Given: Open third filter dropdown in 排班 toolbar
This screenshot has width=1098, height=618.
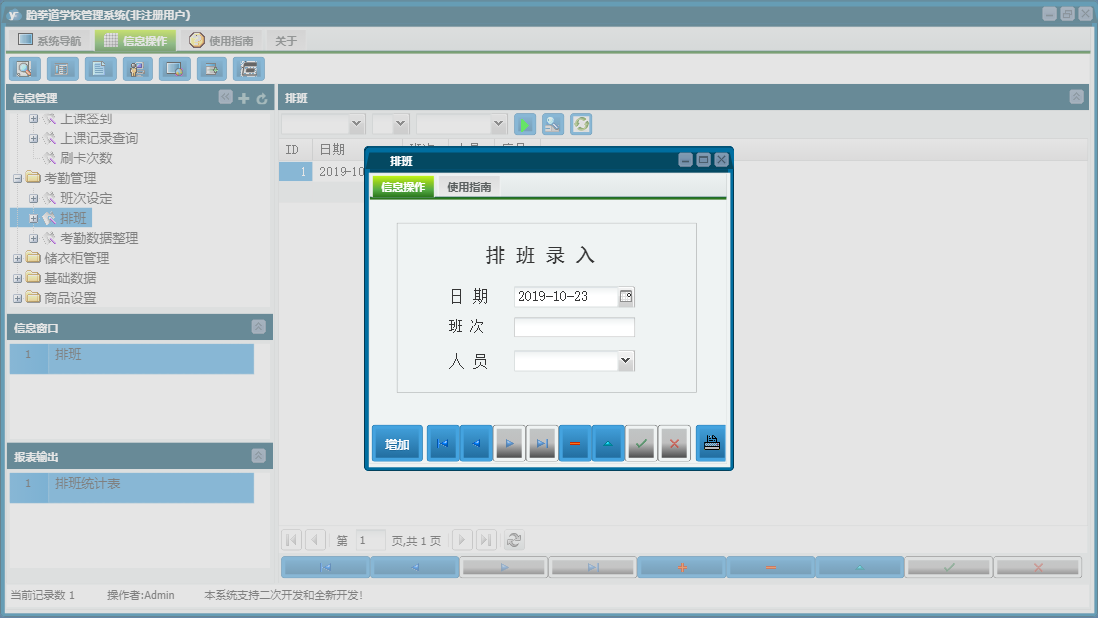Looking at the screenshot, I should (x=498, y=124).
